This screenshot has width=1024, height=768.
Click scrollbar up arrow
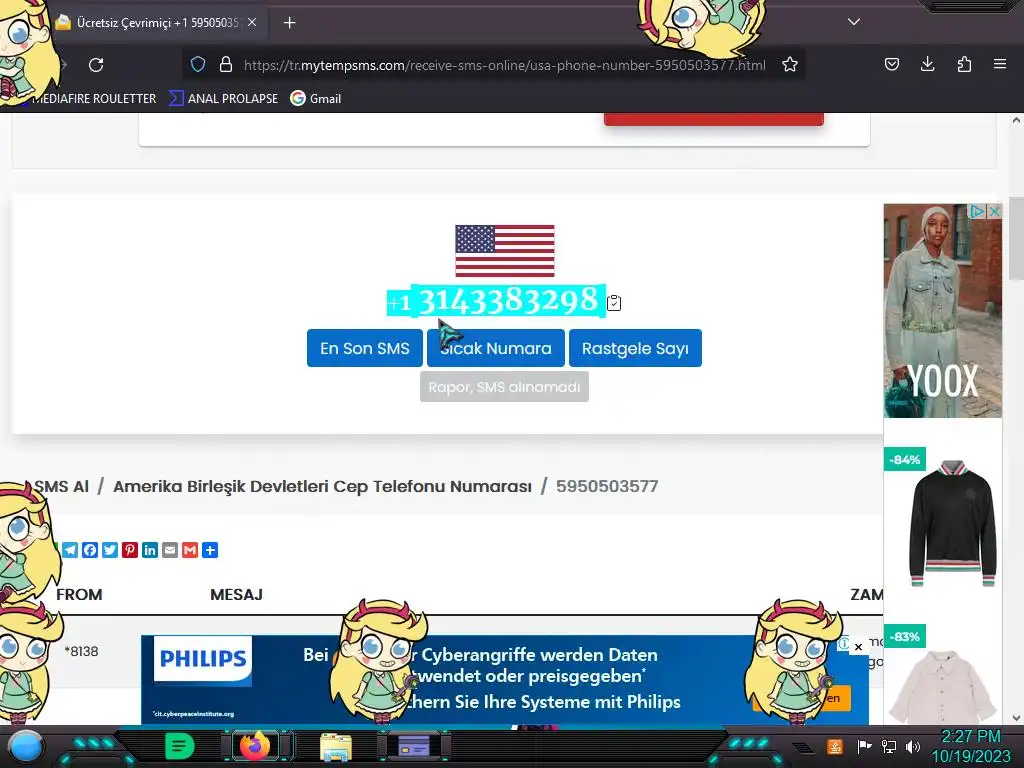point(1016,120)
